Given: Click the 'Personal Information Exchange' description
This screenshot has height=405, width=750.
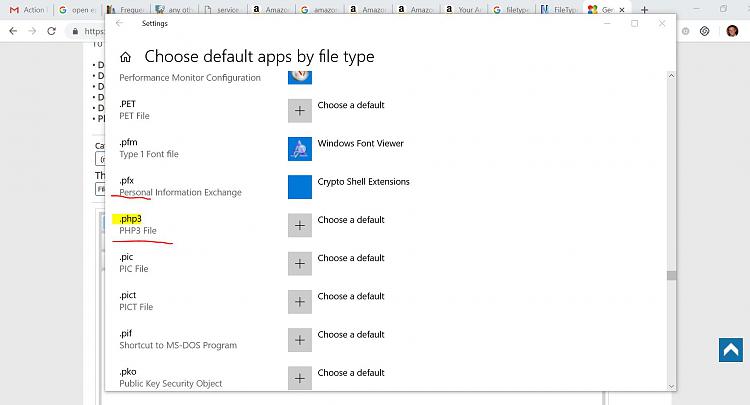Looking at the screenshot, I should (180, 193).
